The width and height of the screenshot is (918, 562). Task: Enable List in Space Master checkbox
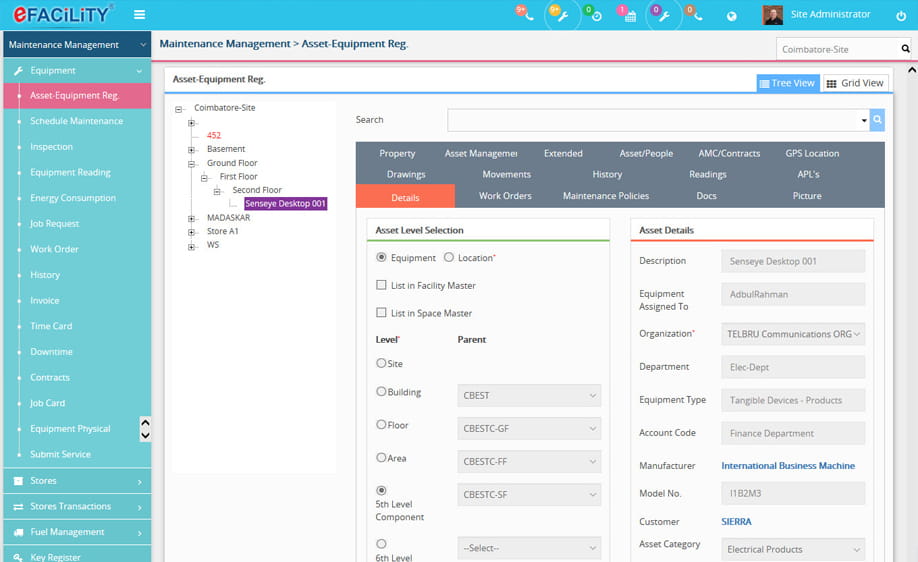pos(381,313)
